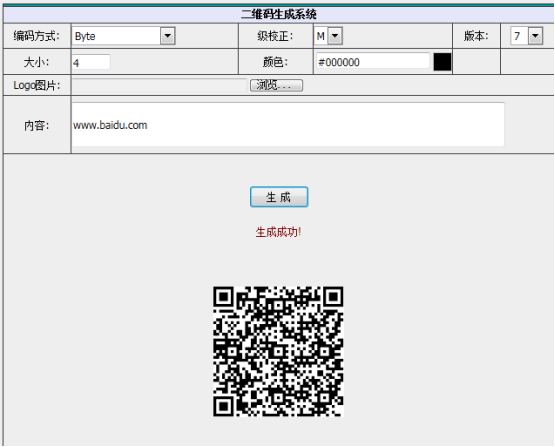This screenshot has height=447, width=555.
Task: Click the 生成成功! status message
Action: click(x=278, y=232)
